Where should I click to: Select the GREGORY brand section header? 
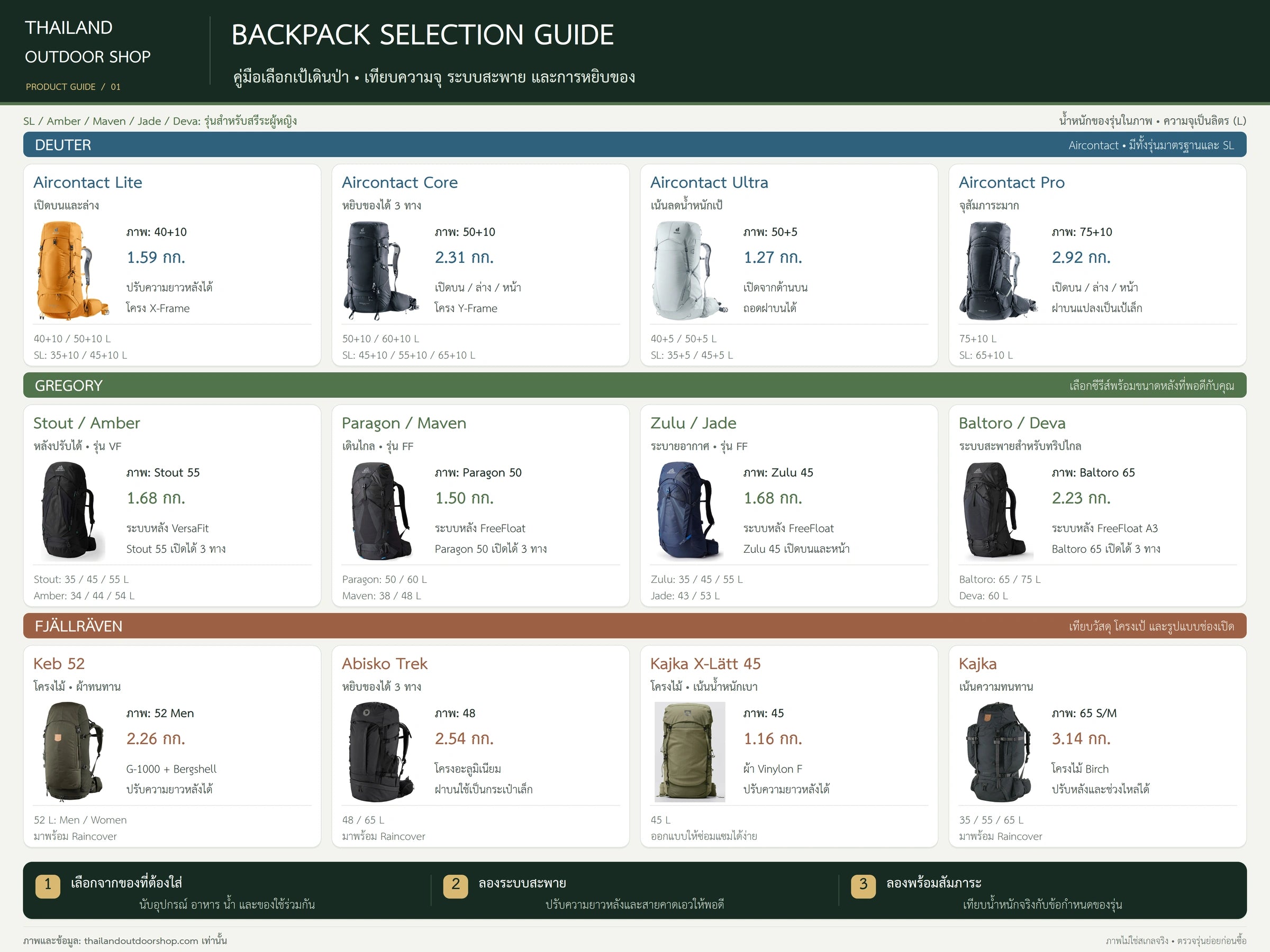click(x=634, y=385)
